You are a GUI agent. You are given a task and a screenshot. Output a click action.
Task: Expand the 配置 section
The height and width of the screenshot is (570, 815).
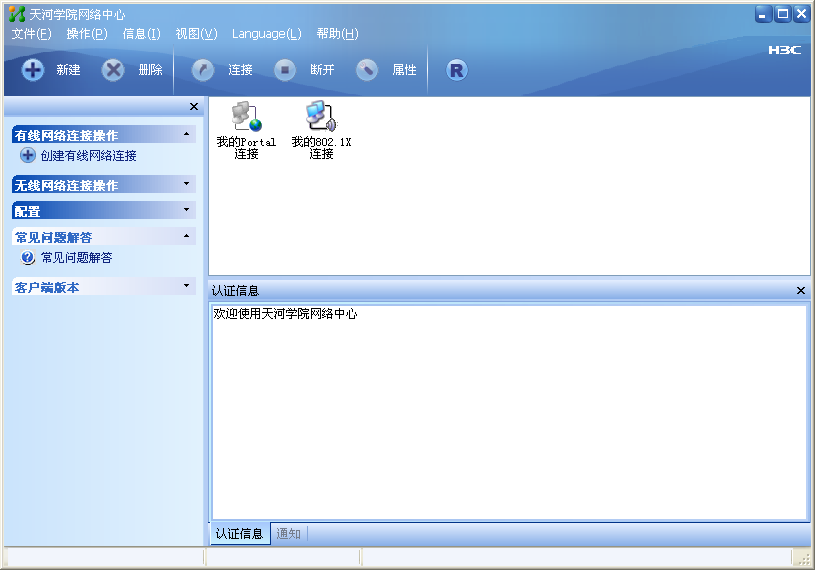click(x=186, y=210)
